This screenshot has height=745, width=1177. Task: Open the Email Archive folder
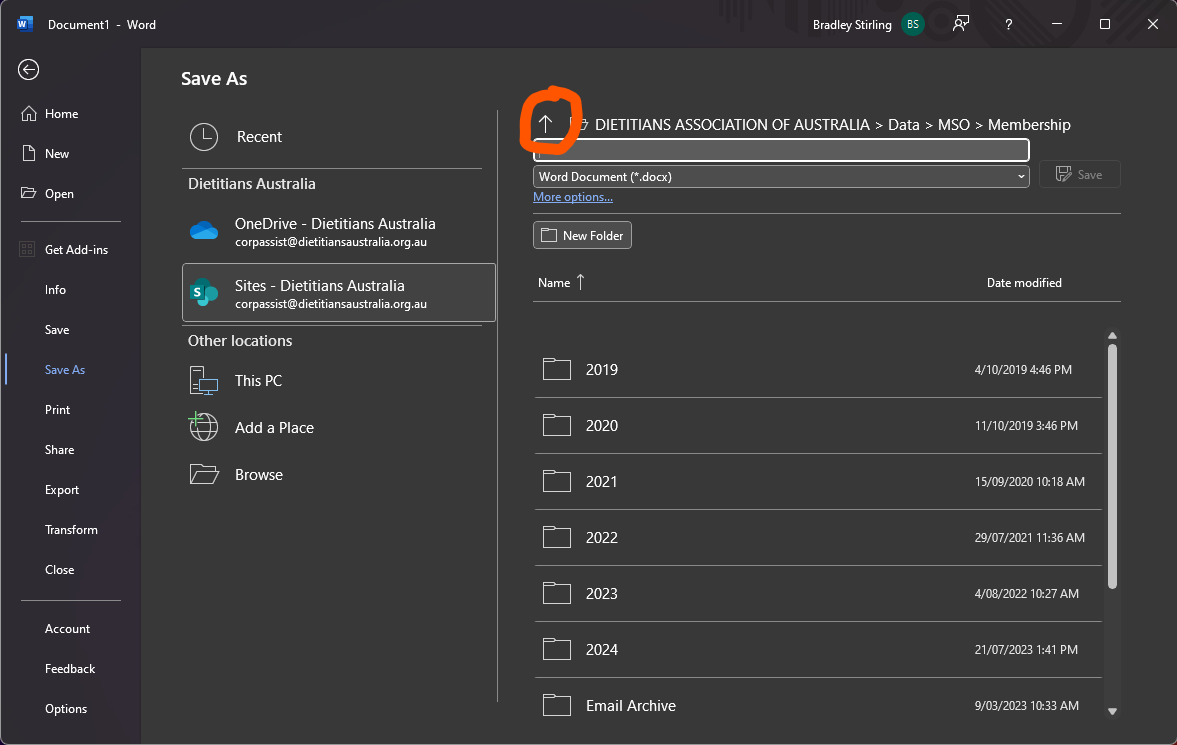pyautogui.click(x=630, y=705)
